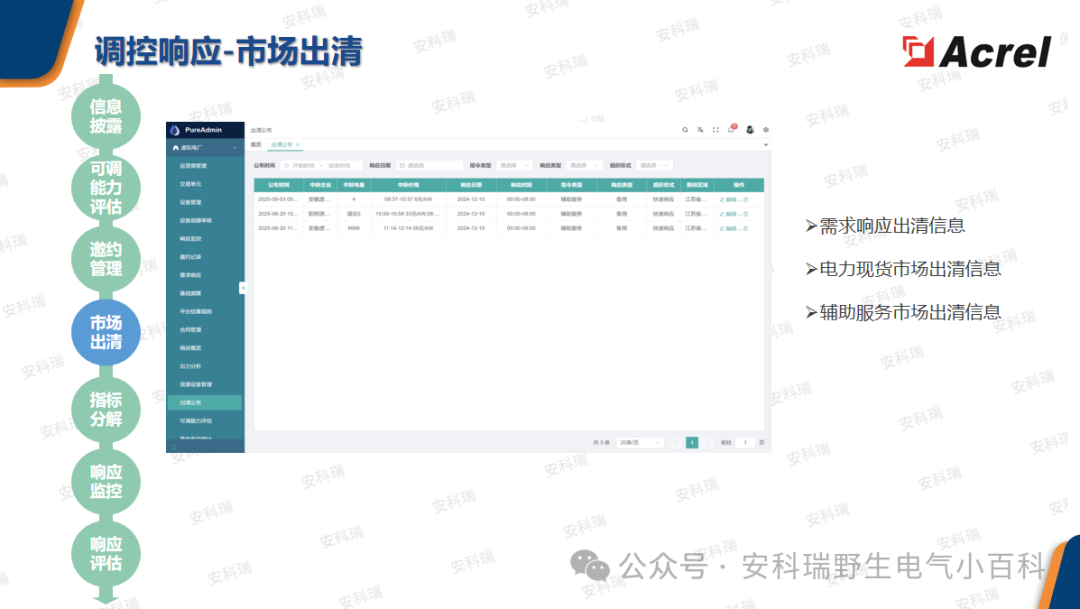The width and height of the screenshot is (1080, 609).
Task: Open the 20条/页 page size dropdown
Action: point(640,442)
